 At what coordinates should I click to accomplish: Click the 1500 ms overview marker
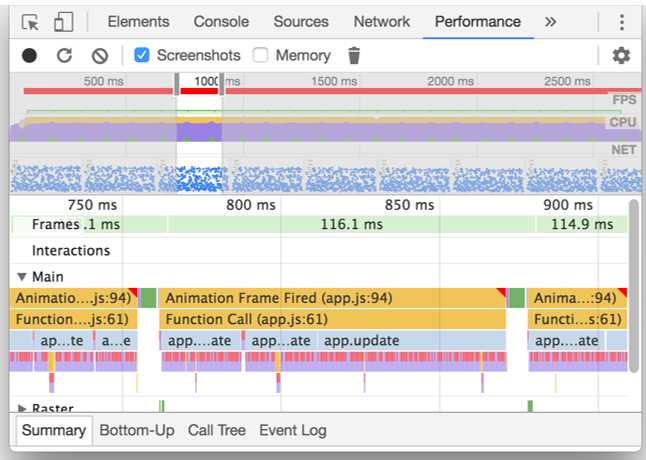click(x=334, y=81)
